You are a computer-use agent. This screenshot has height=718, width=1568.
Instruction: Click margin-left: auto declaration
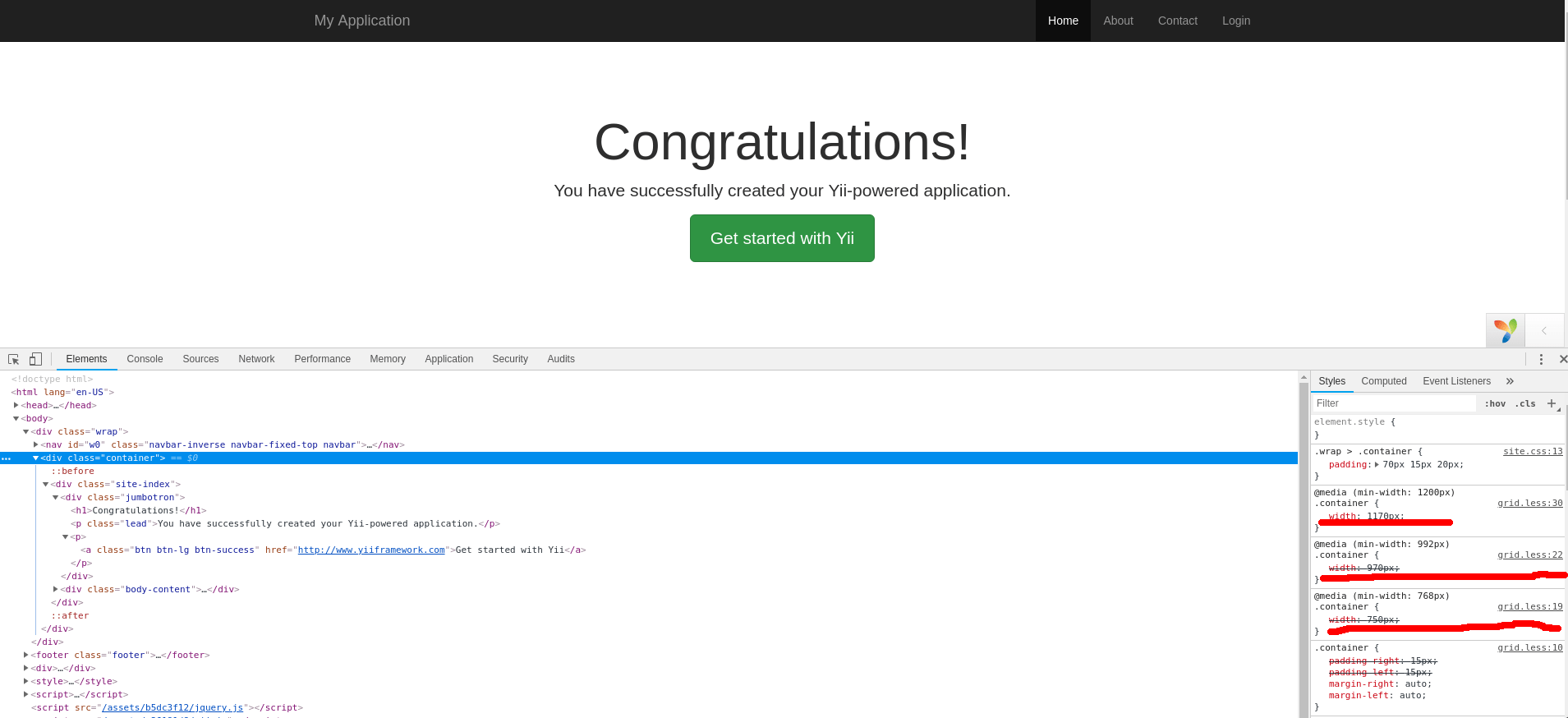tap(1377, 695)
